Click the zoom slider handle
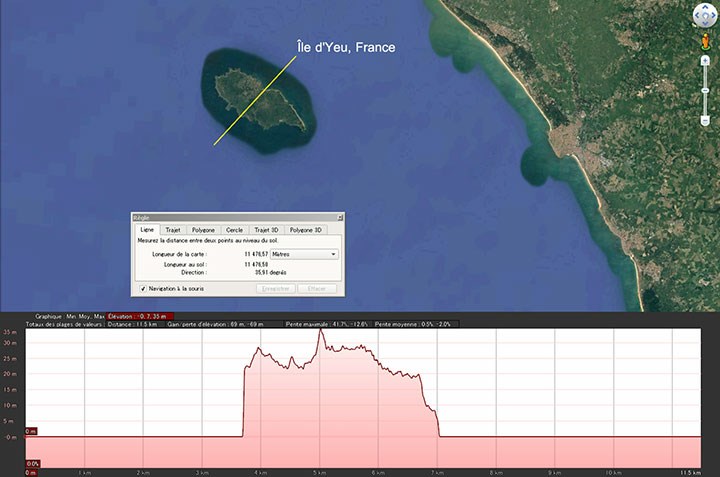The image size is (720, 477). pos(705,91)
